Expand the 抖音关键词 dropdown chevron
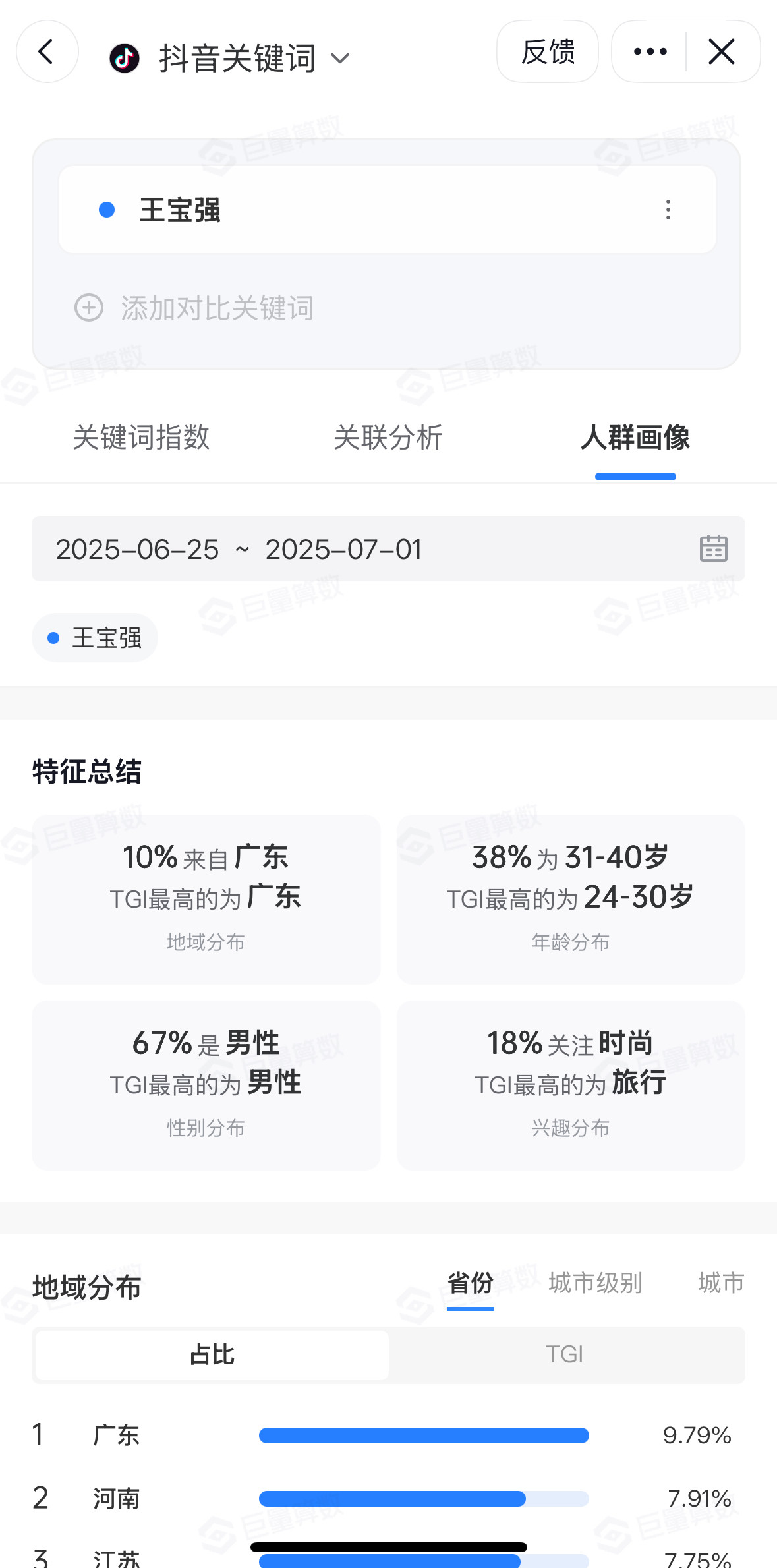The image size is (777, 1568). point(340,59)
